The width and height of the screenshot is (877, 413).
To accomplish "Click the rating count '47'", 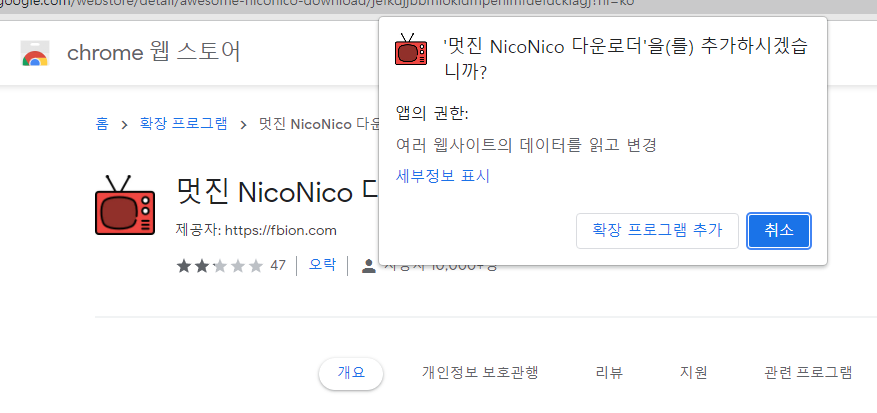I will click(x=278, y=265).
